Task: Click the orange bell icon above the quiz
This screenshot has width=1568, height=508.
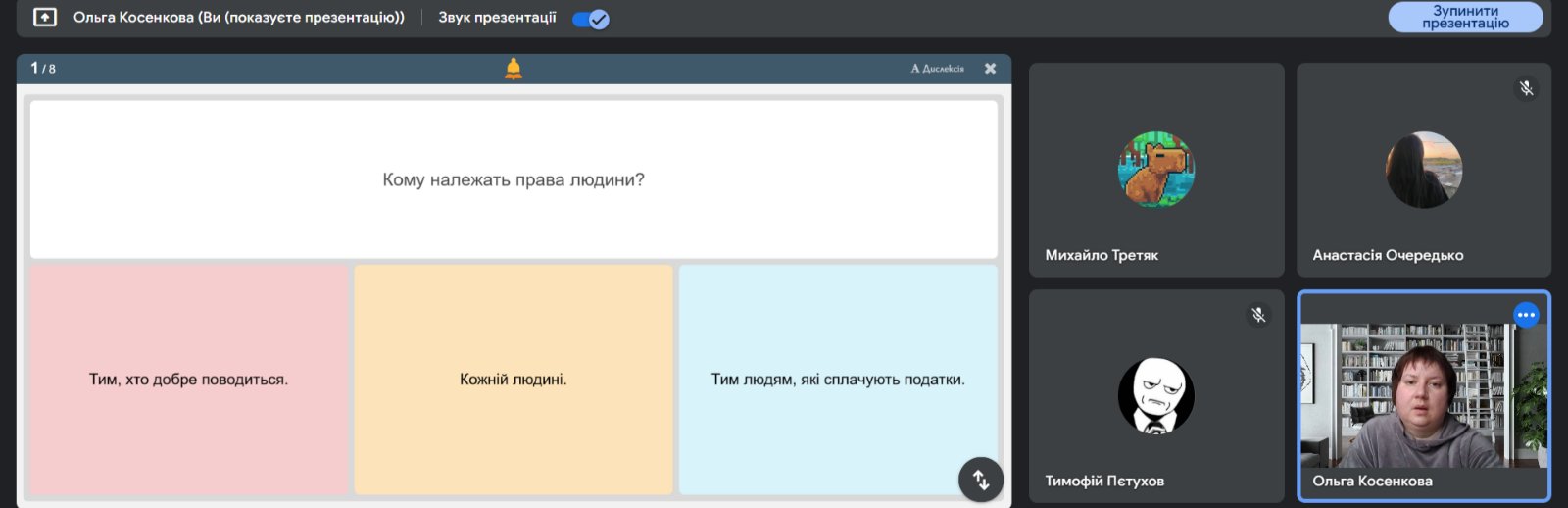Action: (514, 68)
